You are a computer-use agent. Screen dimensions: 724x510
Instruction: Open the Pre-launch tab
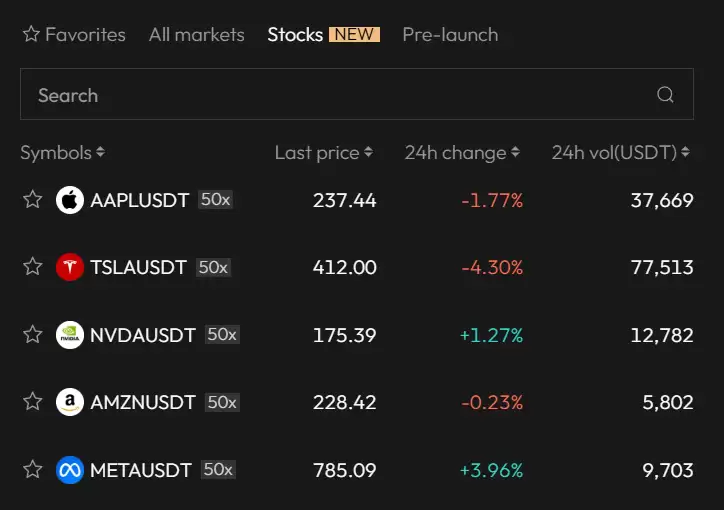coord(450,35)
